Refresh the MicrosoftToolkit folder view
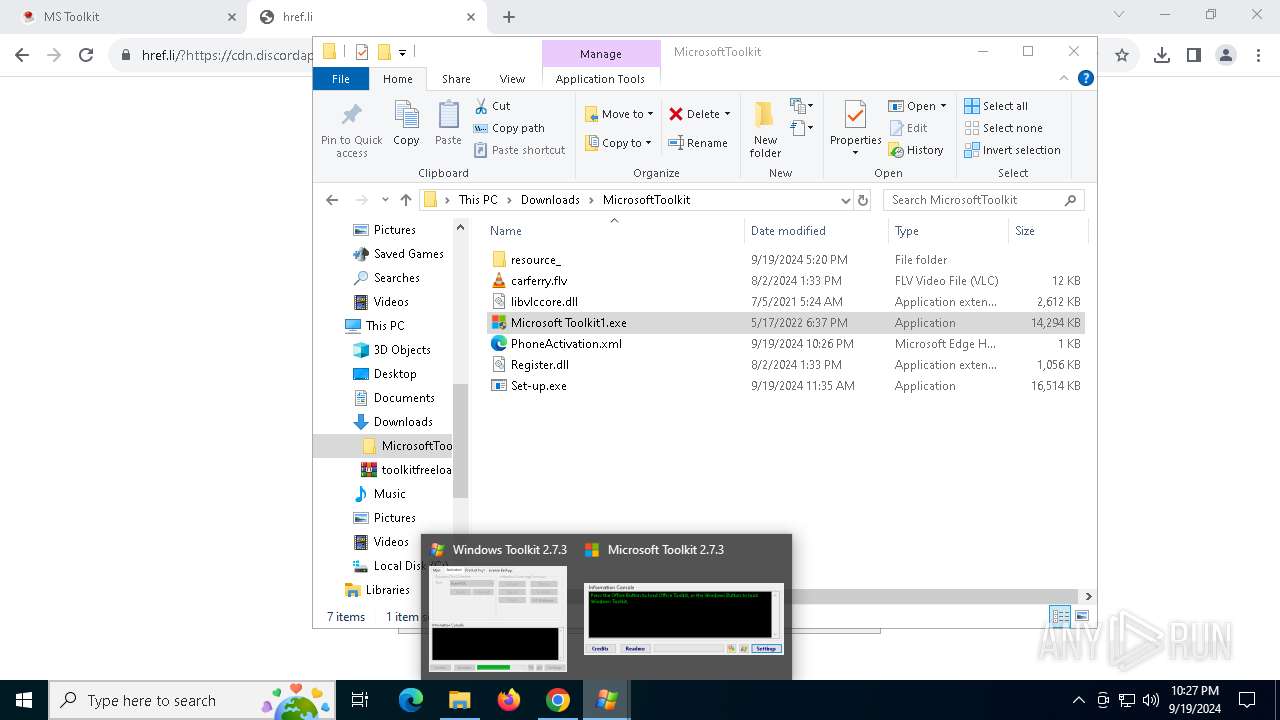Image resolution: width=1280 pixels, height=720 pixels. click(863, 200)
